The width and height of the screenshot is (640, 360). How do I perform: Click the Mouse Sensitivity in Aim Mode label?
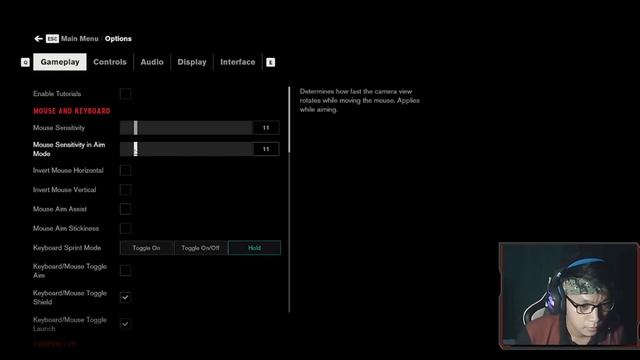click(69, 149)
